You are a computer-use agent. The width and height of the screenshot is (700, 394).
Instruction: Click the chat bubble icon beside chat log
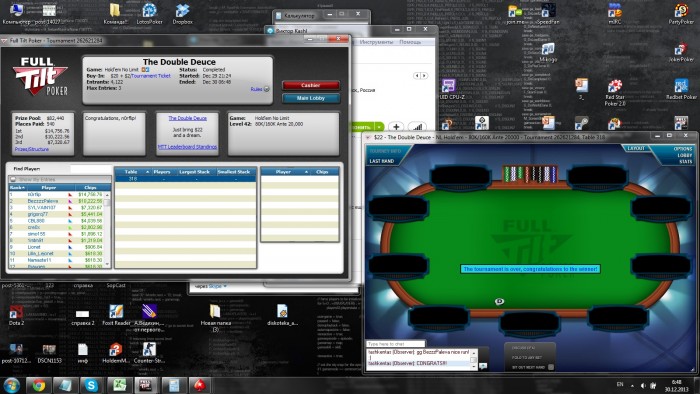coord(483,366)
